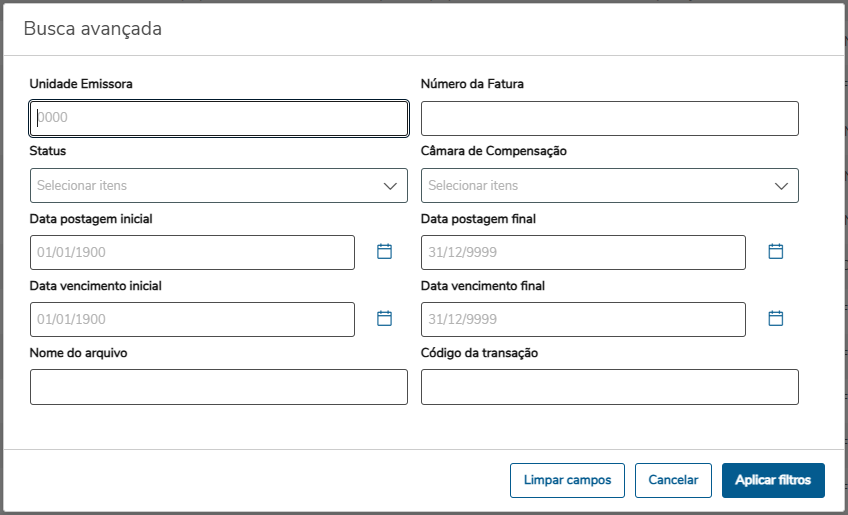
Task: Focus the Código da transação field
Action: click(610, 387)
